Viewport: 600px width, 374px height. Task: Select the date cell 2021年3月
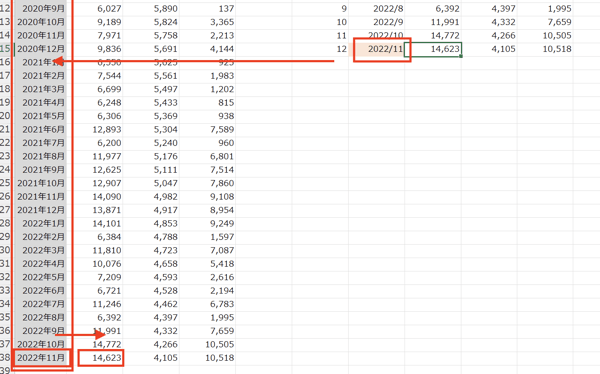pos(41,89)
